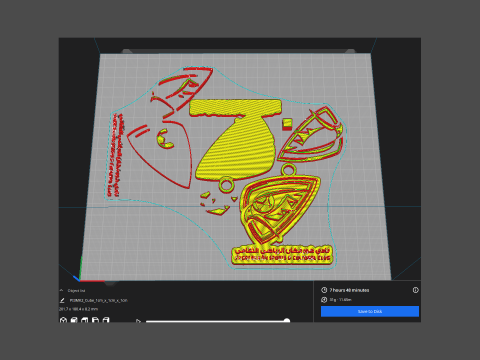
Task: Select the top view cube icon
Action: click(85, 320)
